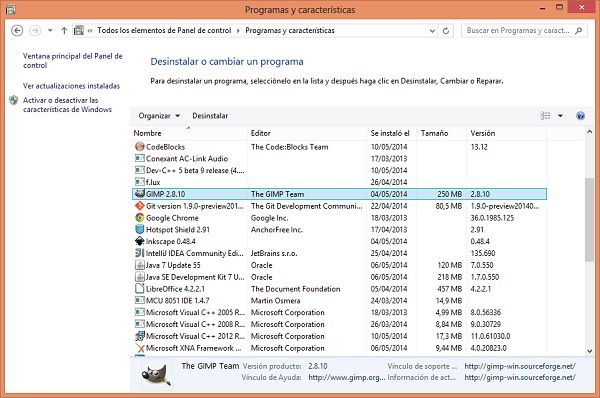Click date 22/04/2014 in Git row
This screenshot has height=398, width=600.
[389, 206]
